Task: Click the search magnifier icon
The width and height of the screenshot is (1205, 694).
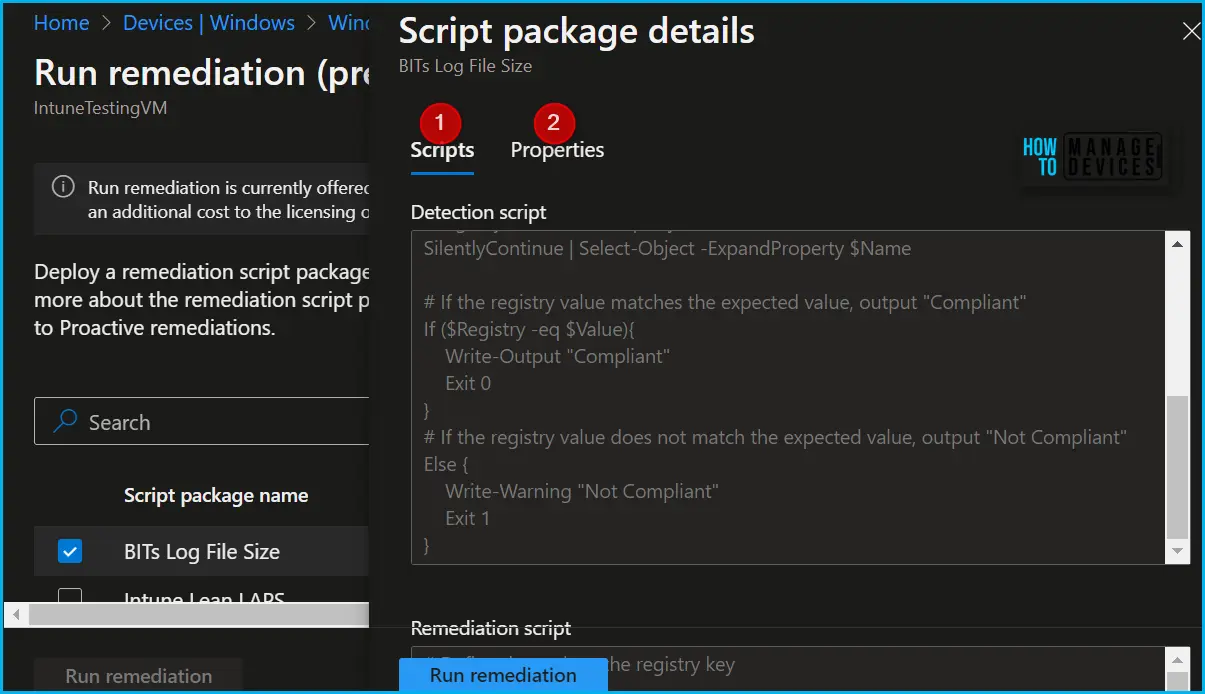Action: [x=65, y=422]
